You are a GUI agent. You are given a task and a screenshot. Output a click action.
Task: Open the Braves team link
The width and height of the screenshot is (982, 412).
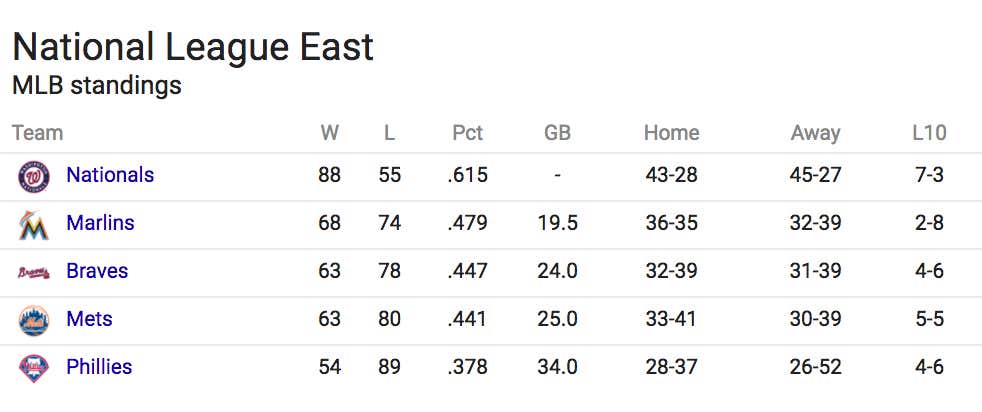click(x=97, y=271)
